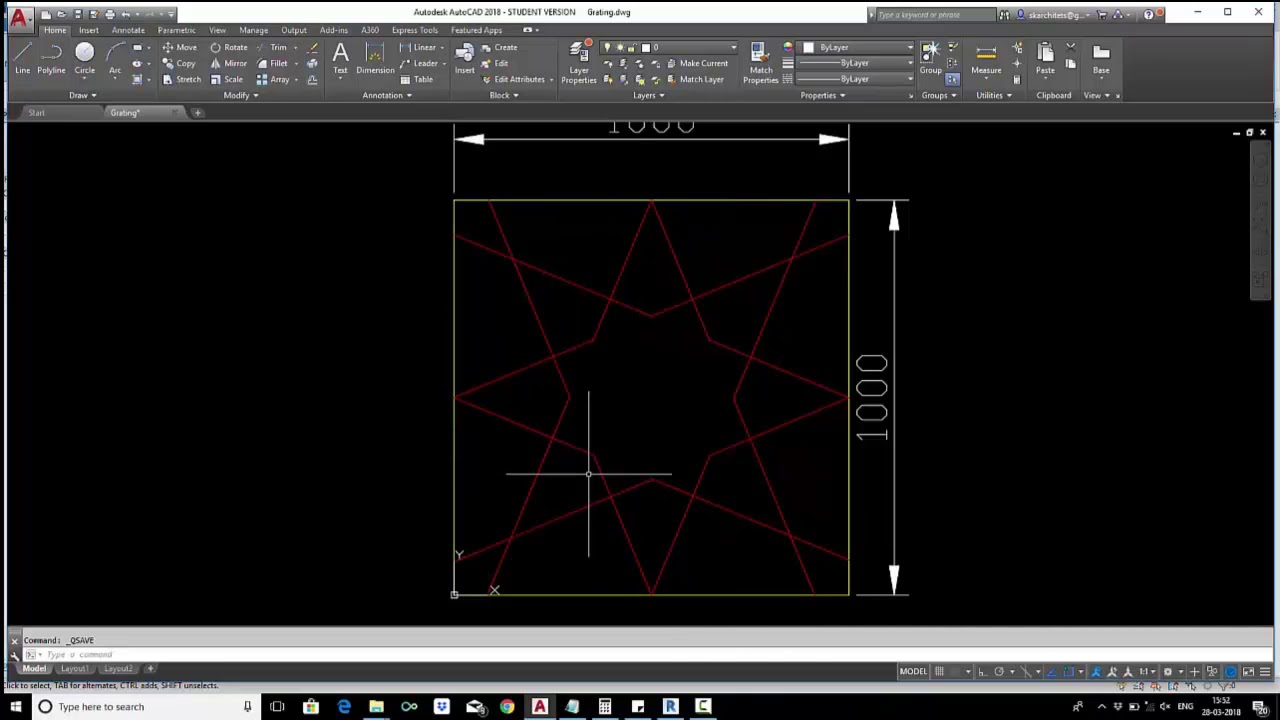Expand the Draw panel

click(x=83, y=95)
